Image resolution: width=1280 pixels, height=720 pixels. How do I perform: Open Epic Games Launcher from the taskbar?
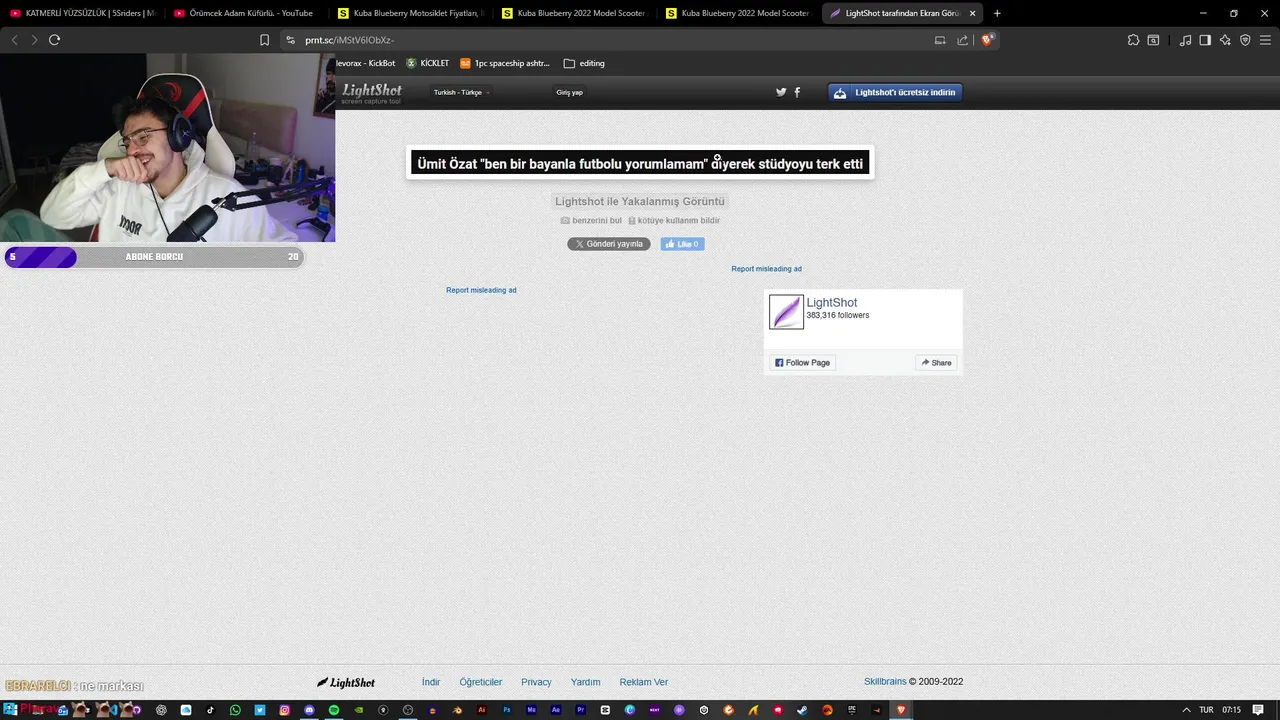click(x=852, y=710)
